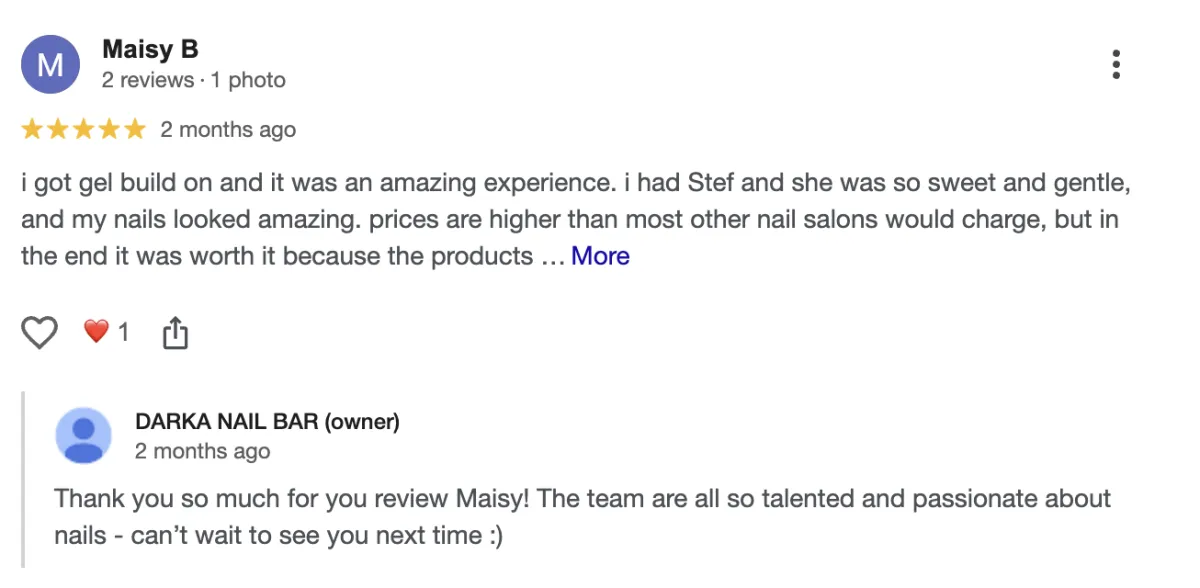The height and width of the screenshot is (588, 1200).
Task: Like the review with the outline heart
Action: pos(40,332)
